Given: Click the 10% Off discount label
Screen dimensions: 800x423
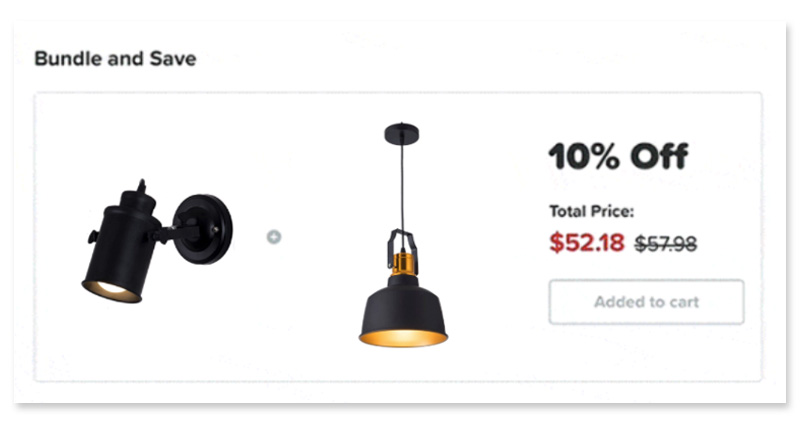Looking at the screenshot, I should point(618,156).
